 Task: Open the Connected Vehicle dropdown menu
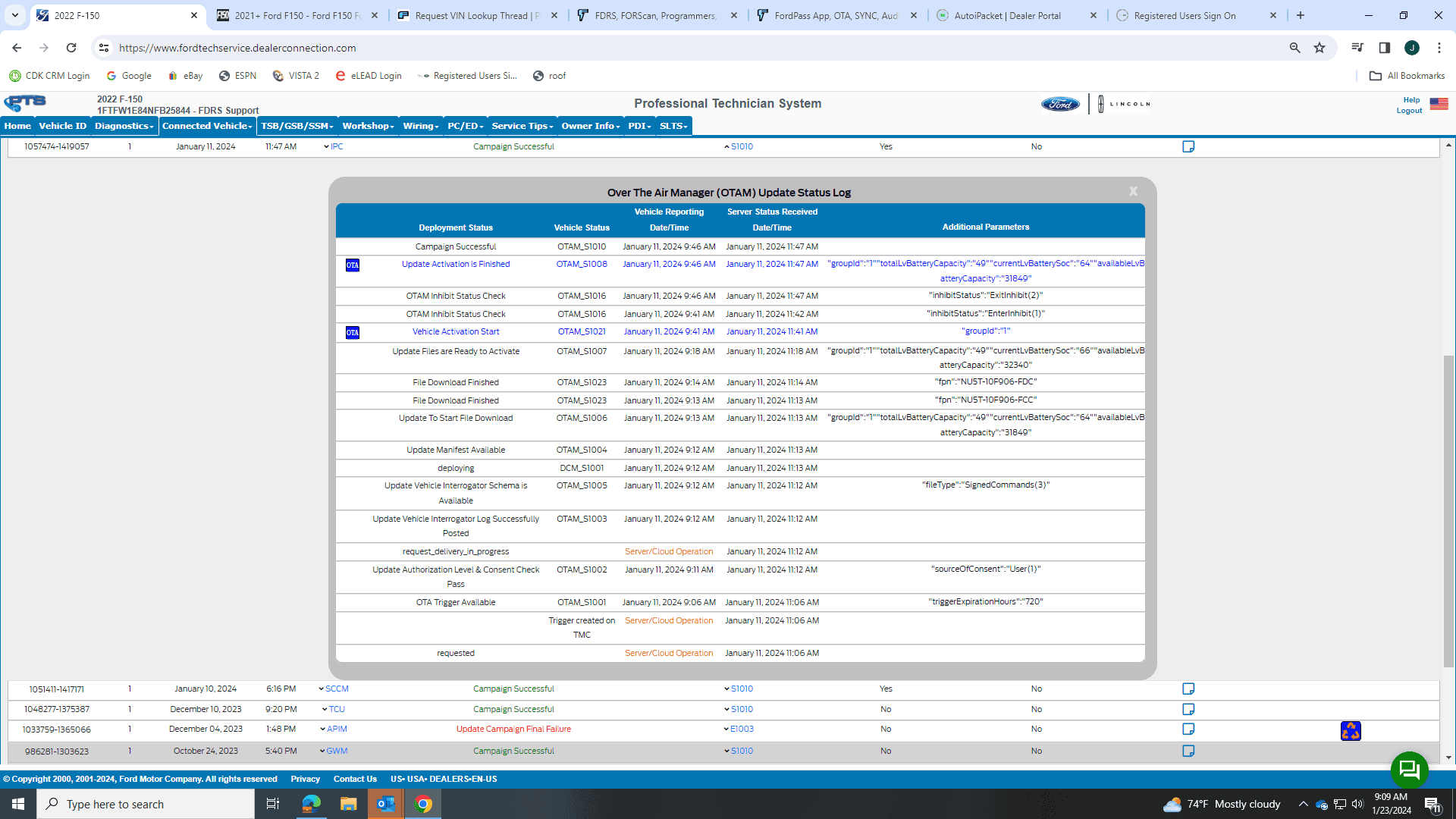click(207, 127)
